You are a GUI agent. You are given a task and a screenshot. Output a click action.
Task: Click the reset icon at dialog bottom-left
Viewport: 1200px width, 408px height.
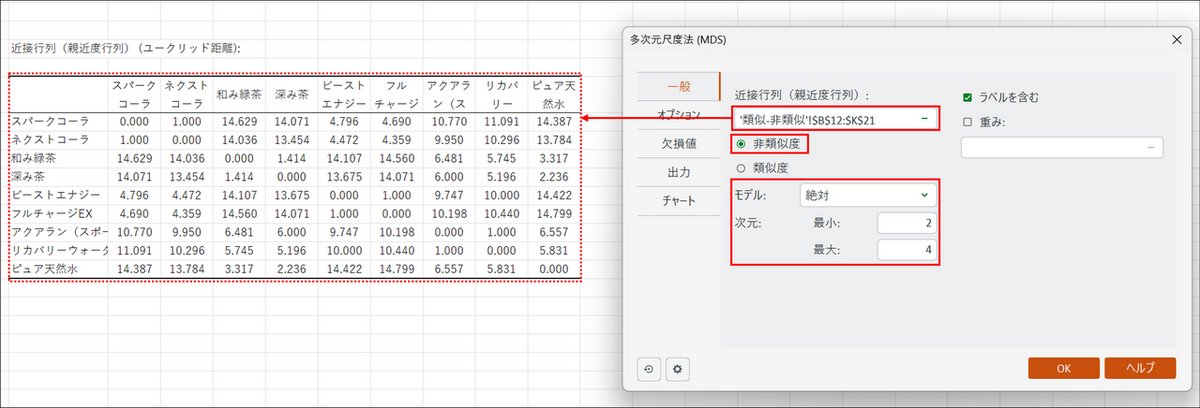tap(650, 369)
